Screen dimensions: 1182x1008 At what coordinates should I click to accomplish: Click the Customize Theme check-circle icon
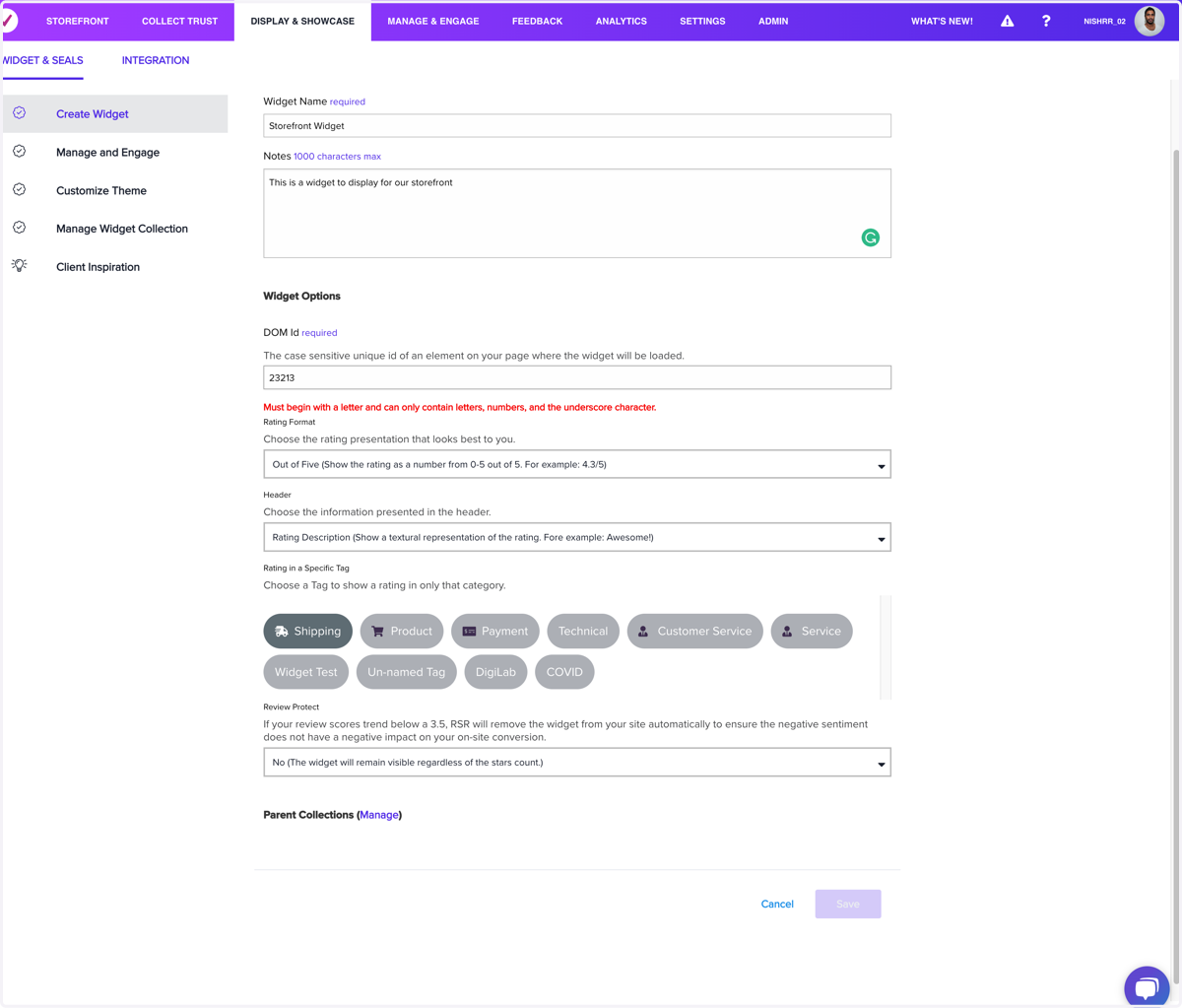(20, 189)
